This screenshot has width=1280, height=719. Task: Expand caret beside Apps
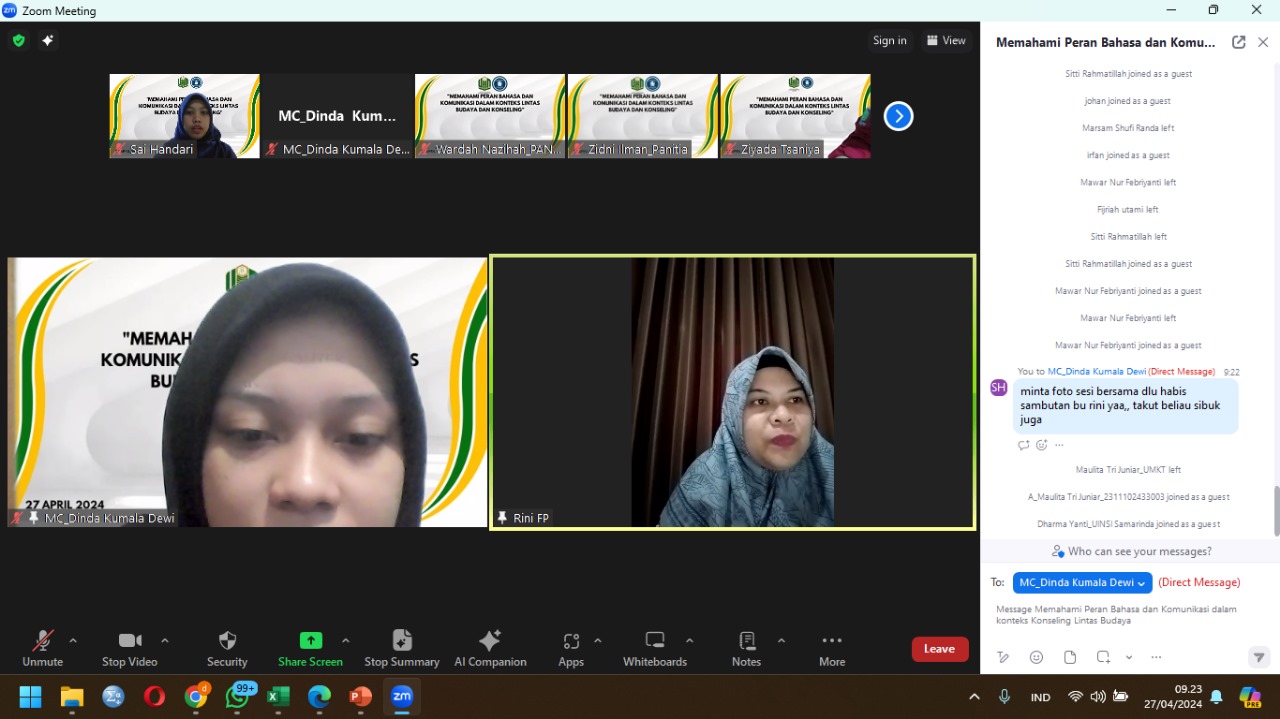tap(598, 641)
